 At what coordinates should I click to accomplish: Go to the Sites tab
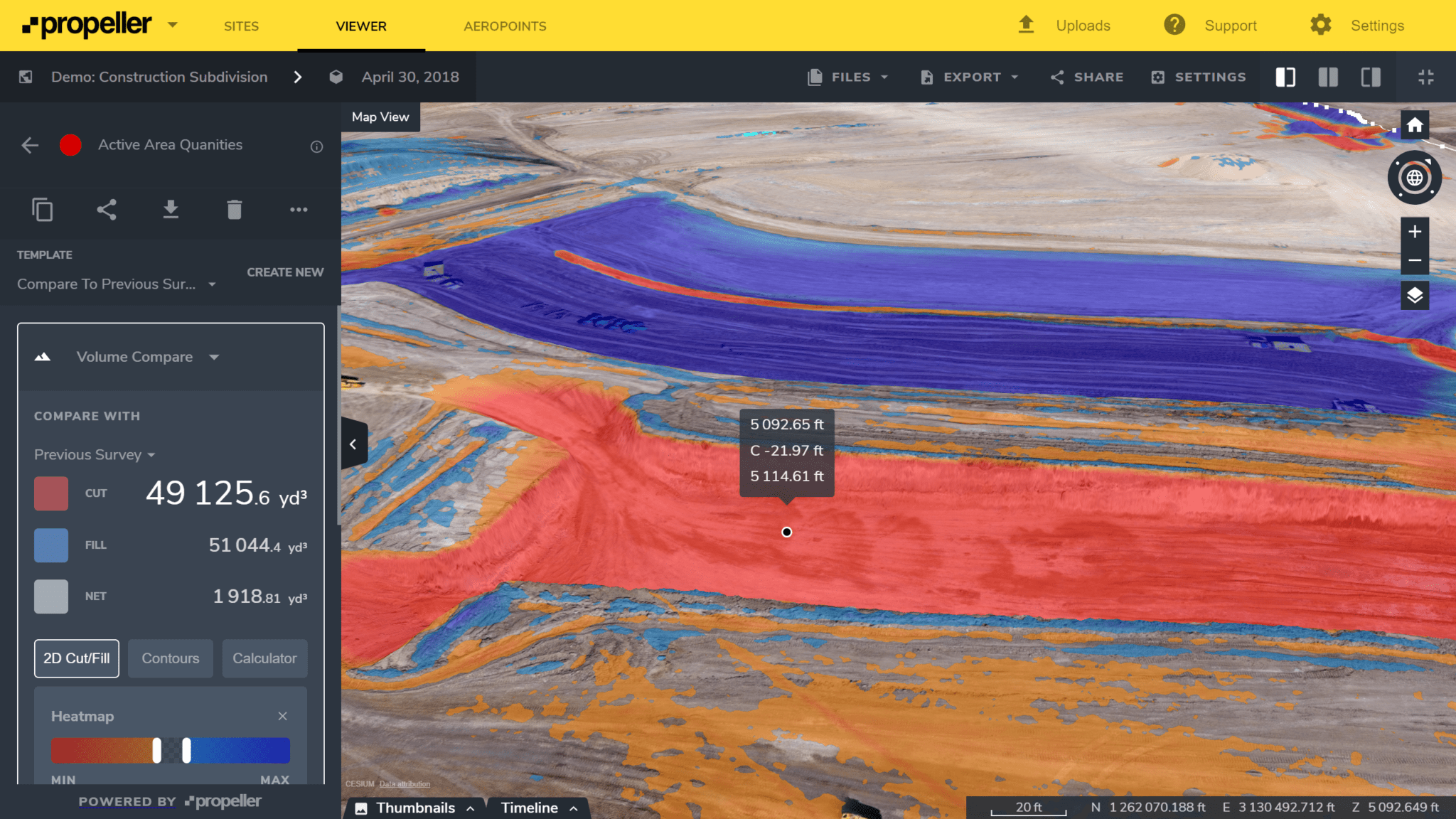pos(241,26)
